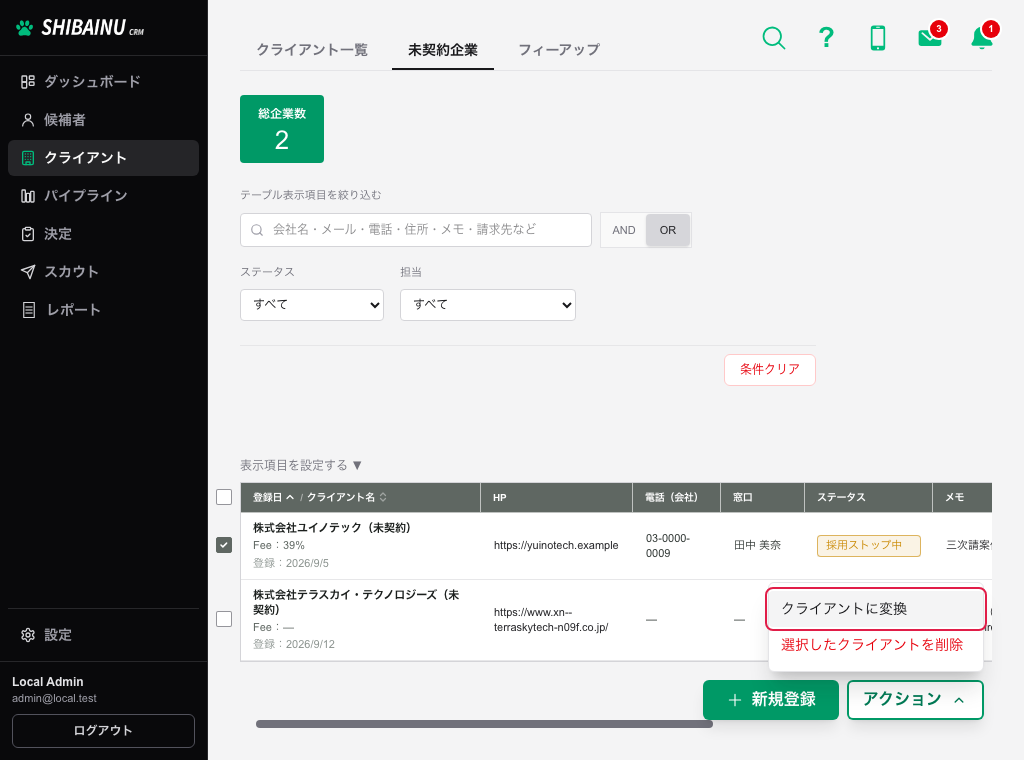This screenshot has height=760, width=1024.
Task: Sort by 登録日 ascending arrow
Action: (x=290, y=497)
